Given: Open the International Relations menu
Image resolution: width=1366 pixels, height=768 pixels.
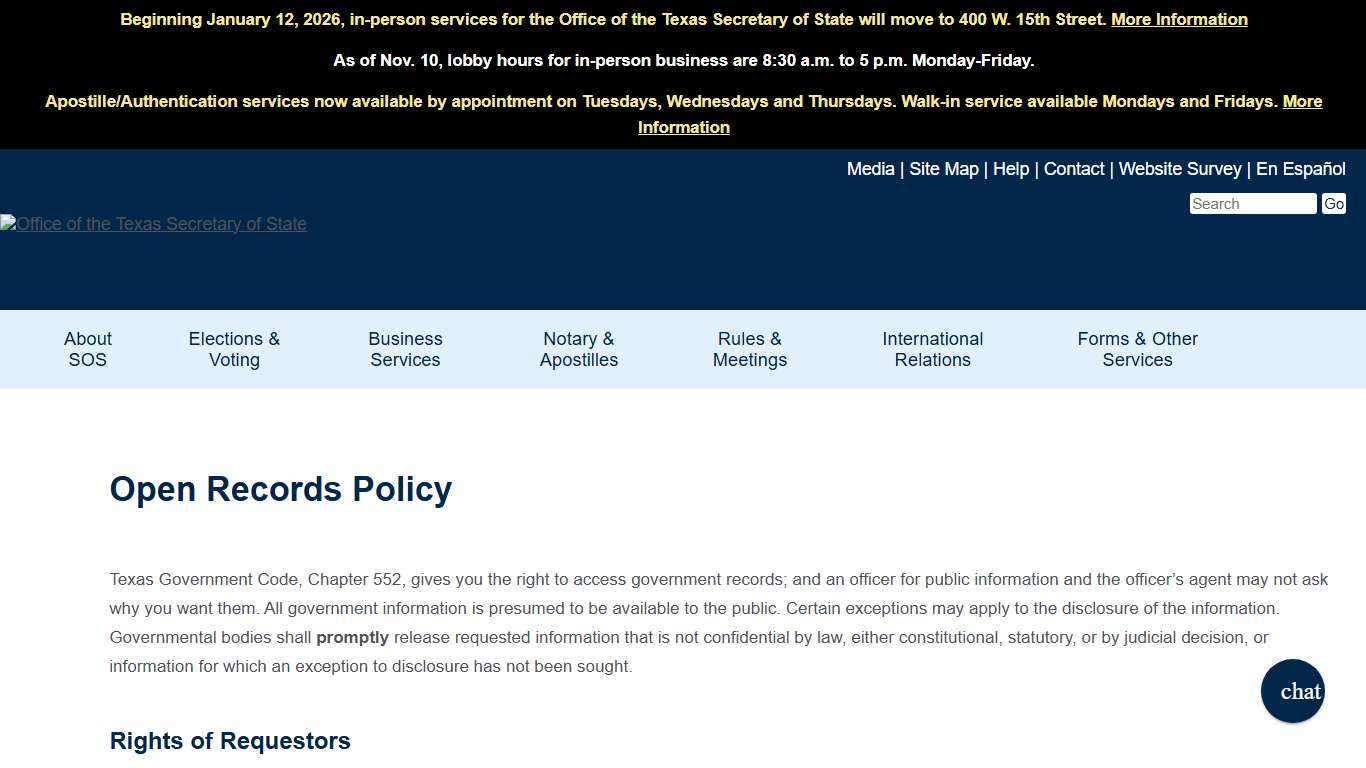Looking at the screenshot, I should tap(932, 349).
